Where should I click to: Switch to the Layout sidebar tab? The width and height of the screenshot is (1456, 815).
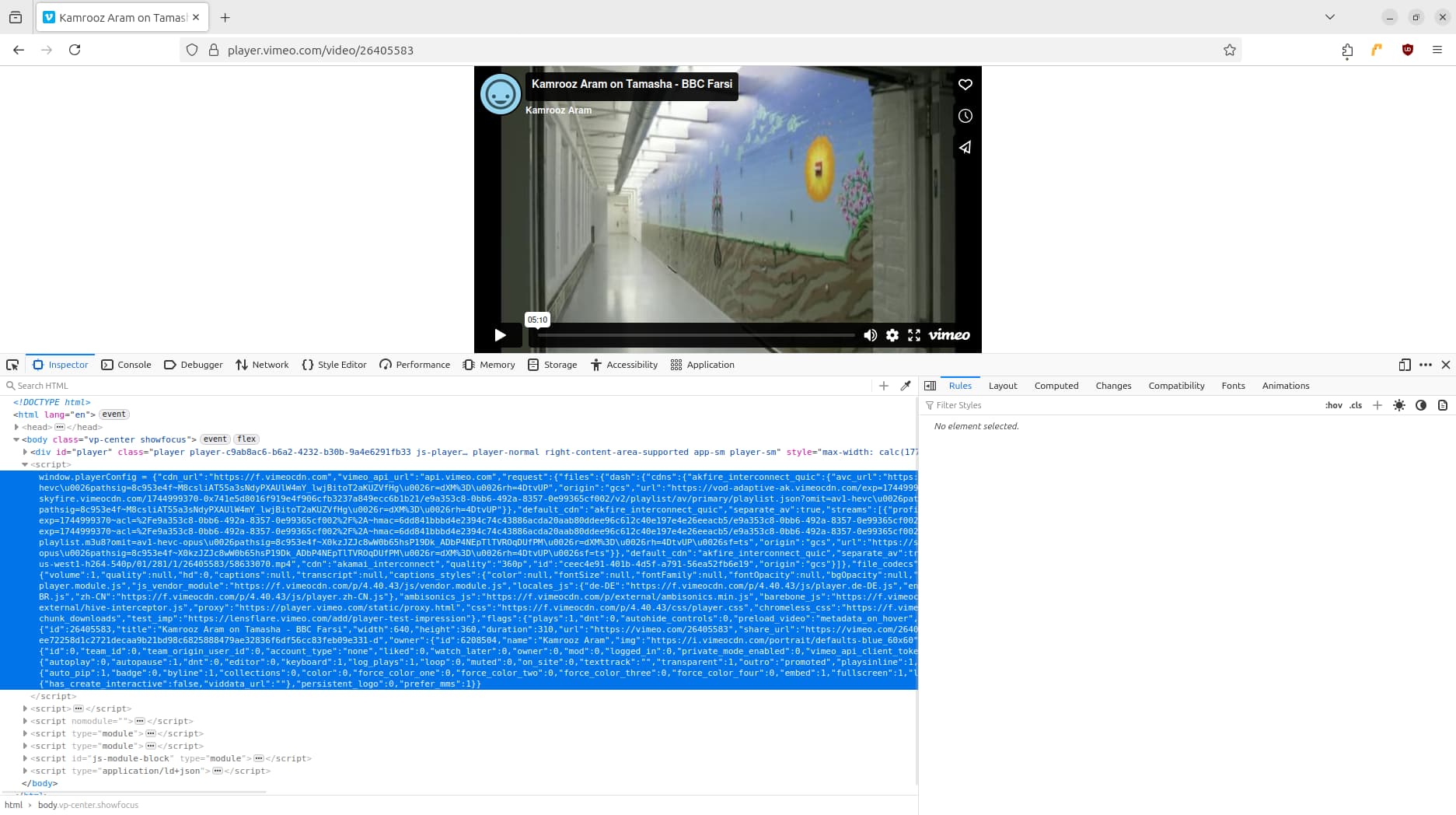[1003, 386]
